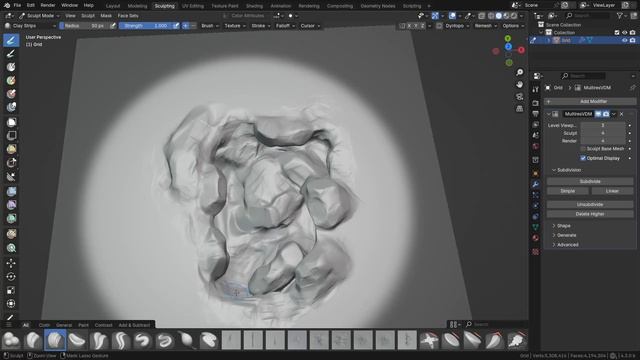This screenshot has height=360, width=640.
Task: Select the Transform tool in left toolbar
Action: 11,304
